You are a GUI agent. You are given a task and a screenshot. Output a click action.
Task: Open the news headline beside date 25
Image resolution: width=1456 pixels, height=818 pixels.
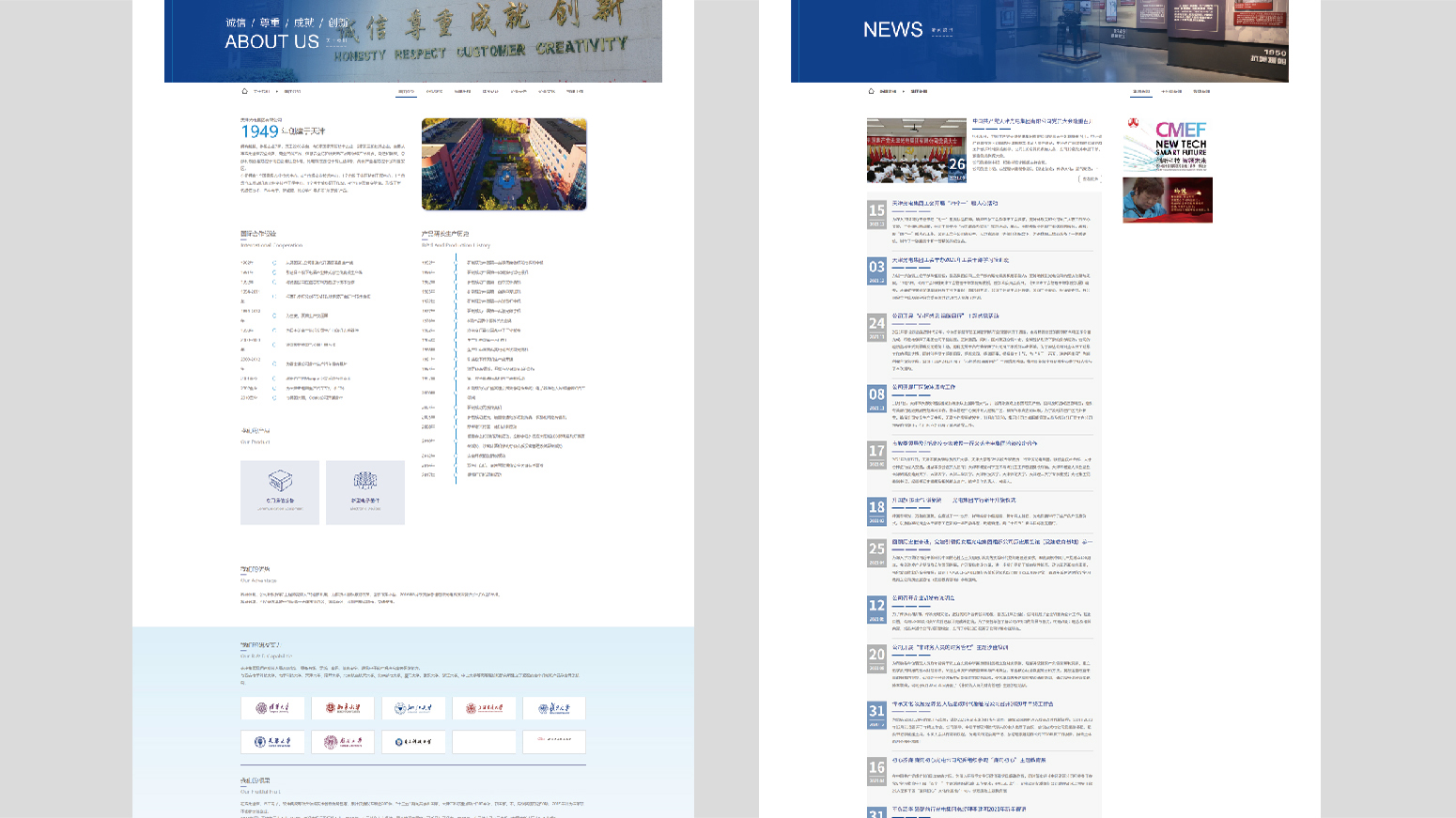pyautogui.click(x=992, y=542)
